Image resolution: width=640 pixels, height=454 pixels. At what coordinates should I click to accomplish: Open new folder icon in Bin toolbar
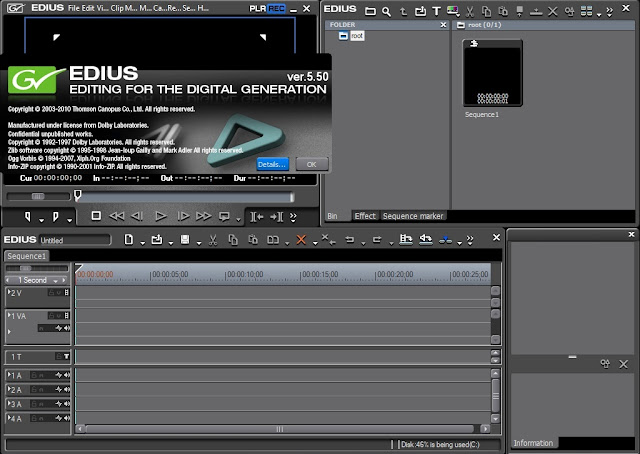(x=370, y=11)
